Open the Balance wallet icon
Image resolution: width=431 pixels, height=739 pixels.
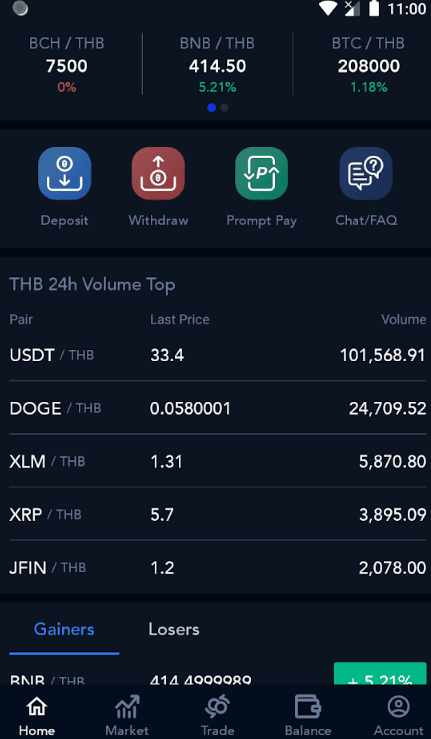coord(308,706)
